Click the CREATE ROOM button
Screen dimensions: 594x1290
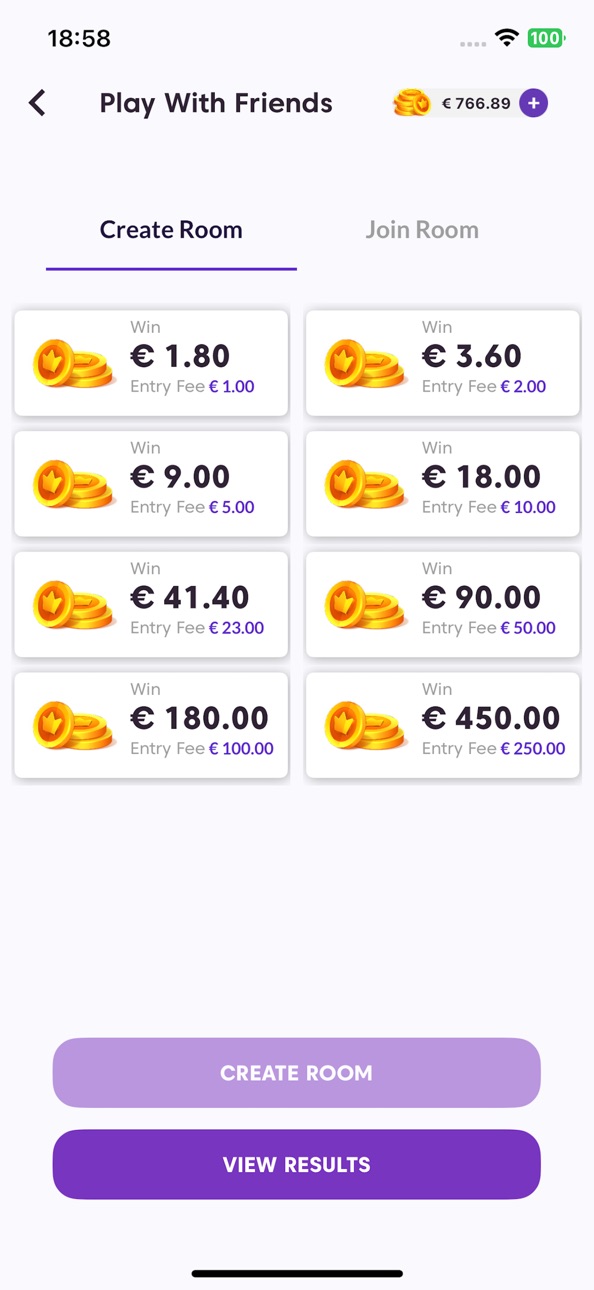click(297, 1073)
